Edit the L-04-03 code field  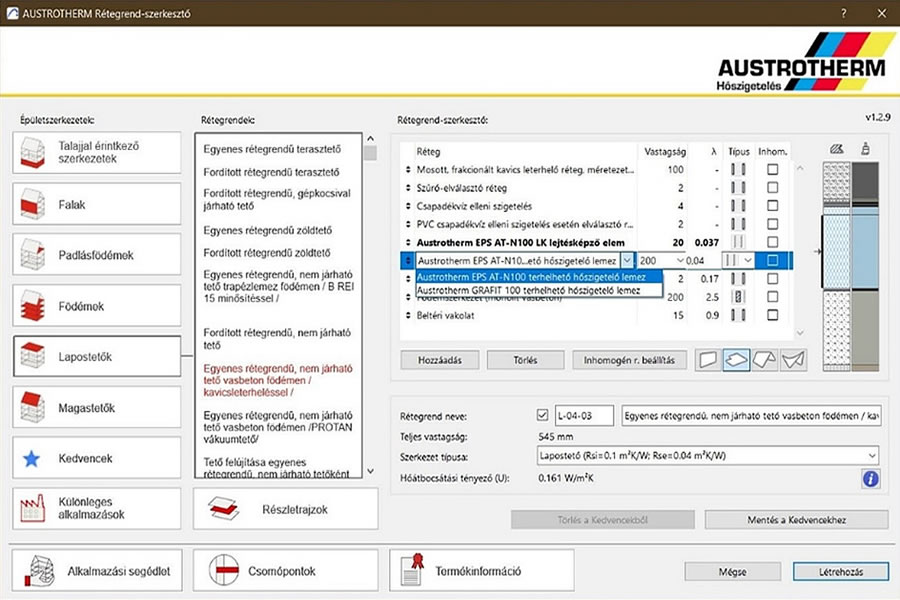point(584,415)
